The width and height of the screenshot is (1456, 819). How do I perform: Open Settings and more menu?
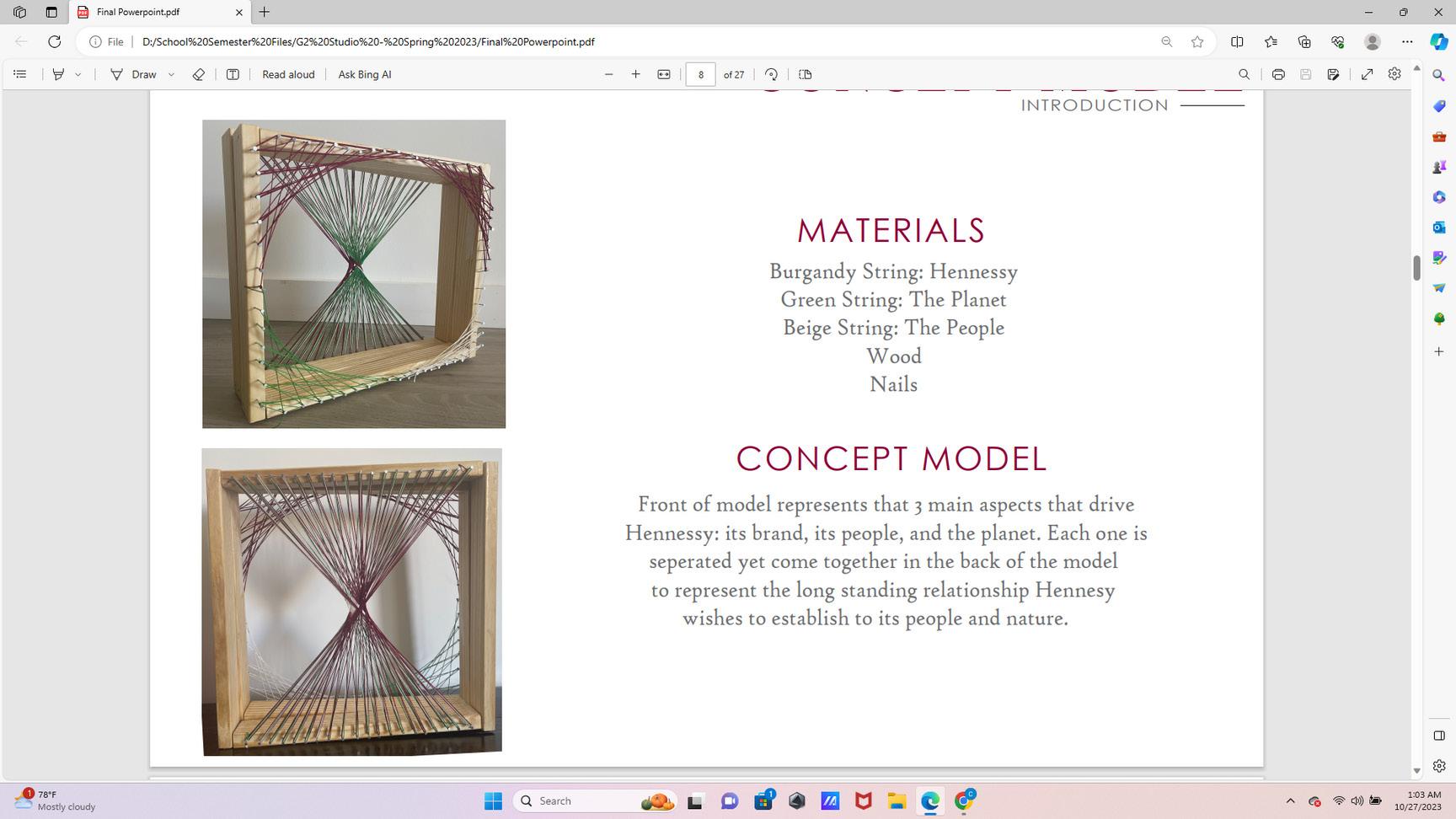[1407, 41]
